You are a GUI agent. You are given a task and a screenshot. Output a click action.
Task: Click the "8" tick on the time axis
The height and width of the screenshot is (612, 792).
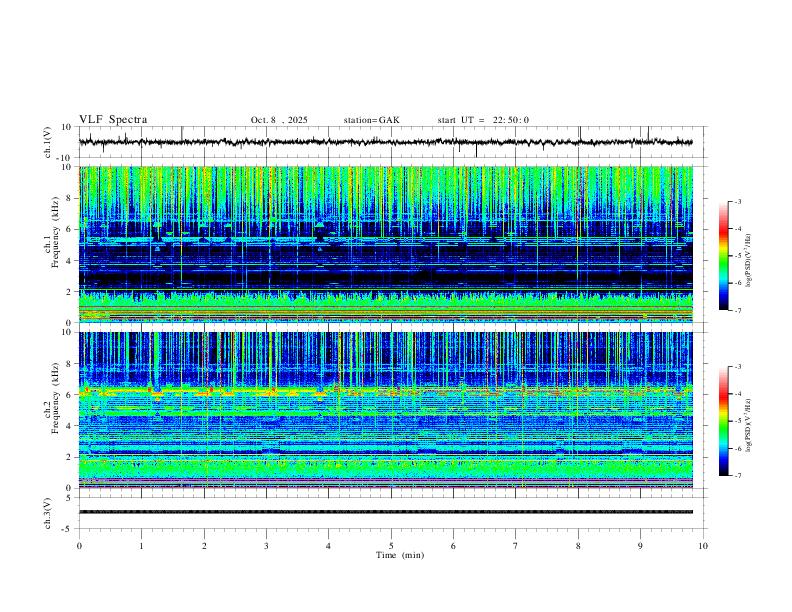point(578,546)
